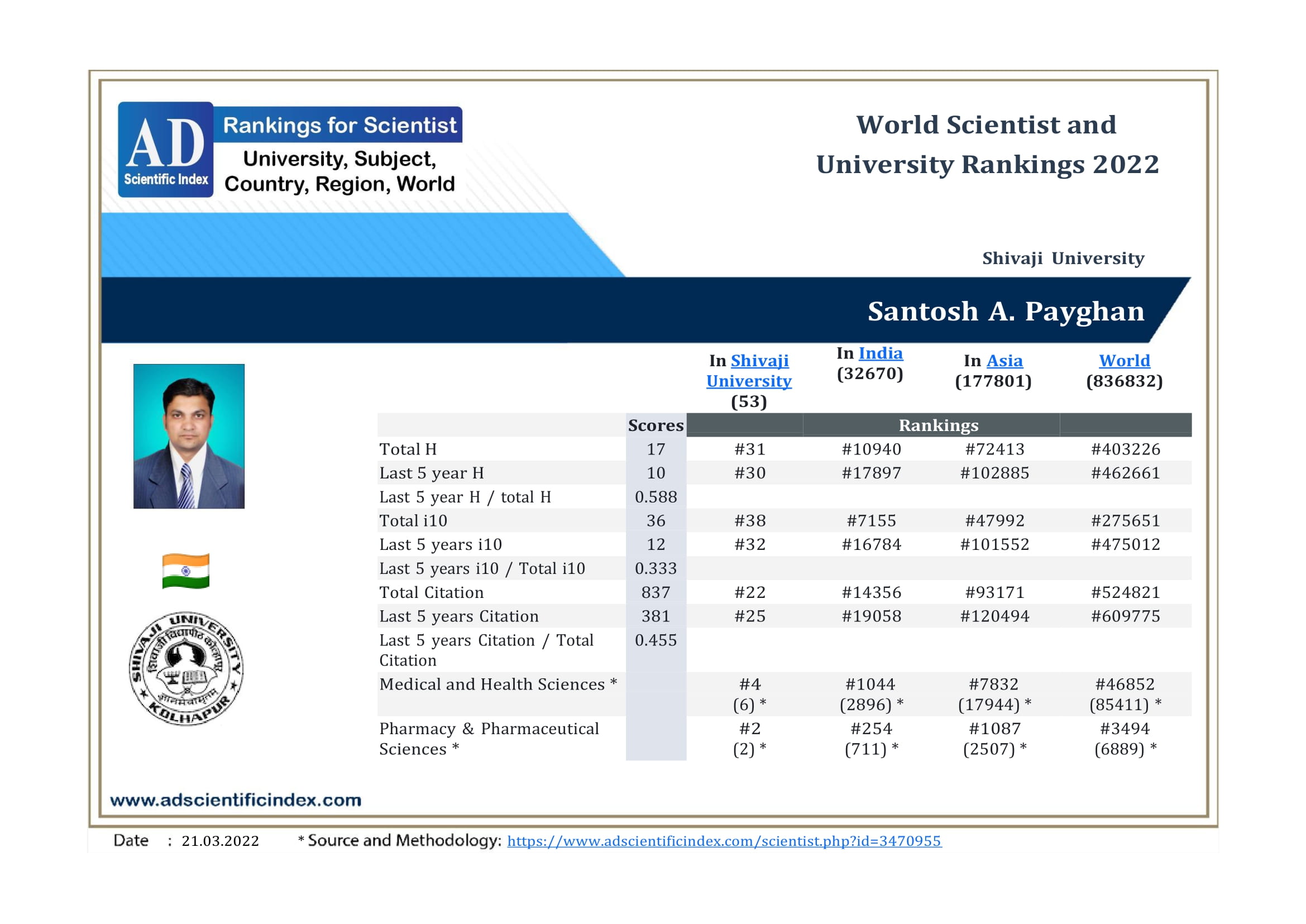Viewport: 1306px width, 924px height.
Task: Click the AD Scientific Index logo
Action: point(166,150)
